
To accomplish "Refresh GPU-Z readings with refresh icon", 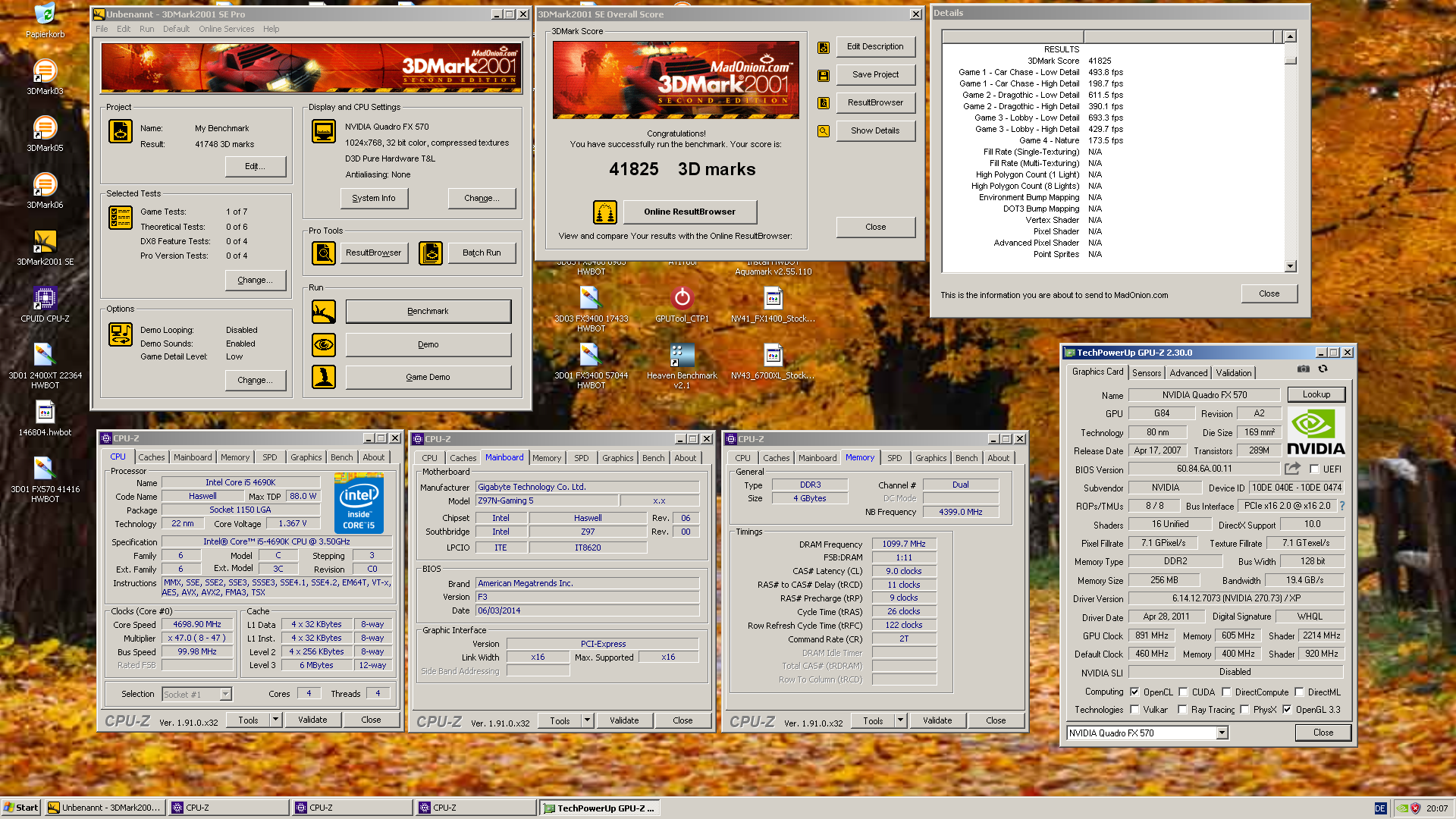I will click(1323, 369).
